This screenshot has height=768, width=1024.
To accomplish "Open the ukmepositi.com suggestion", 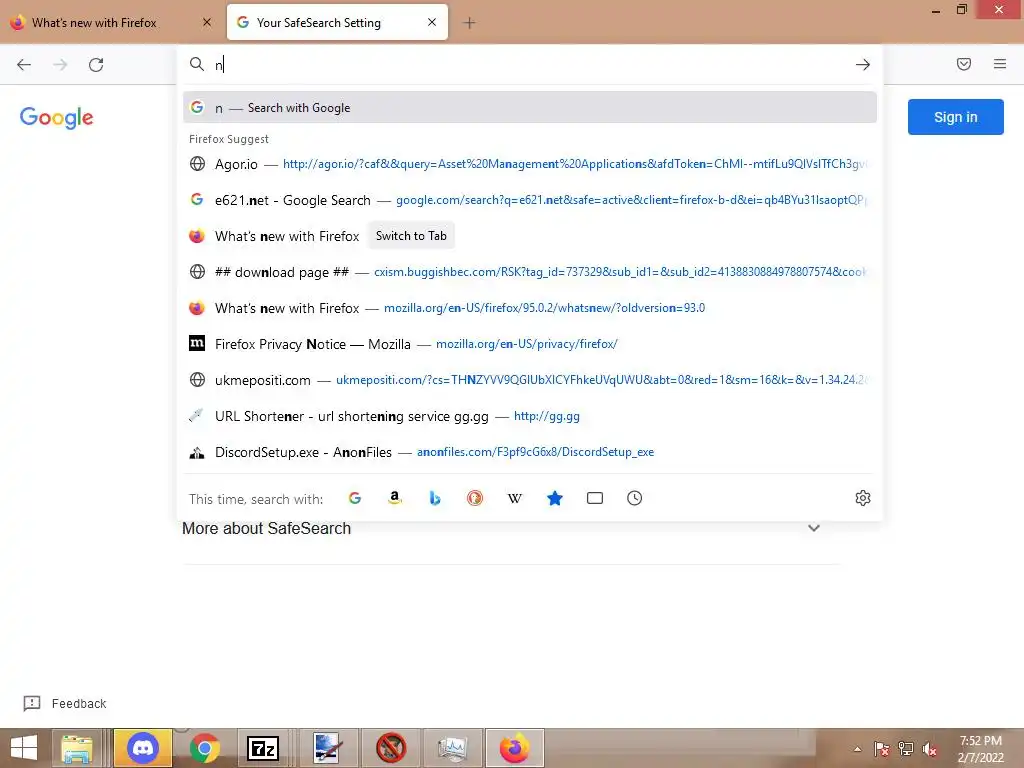I will [530, 379].
